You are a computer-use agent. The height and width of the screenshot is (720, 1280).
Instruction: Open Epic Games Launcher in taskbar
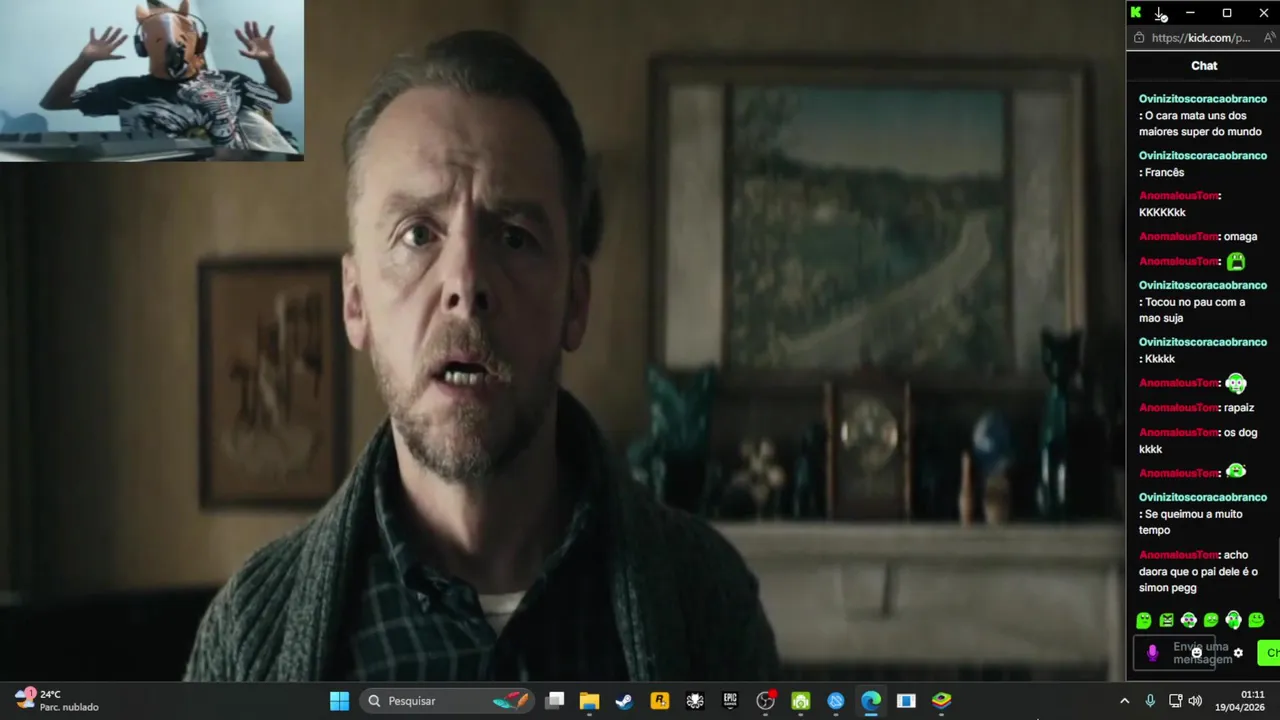click(x=730, y=701)
